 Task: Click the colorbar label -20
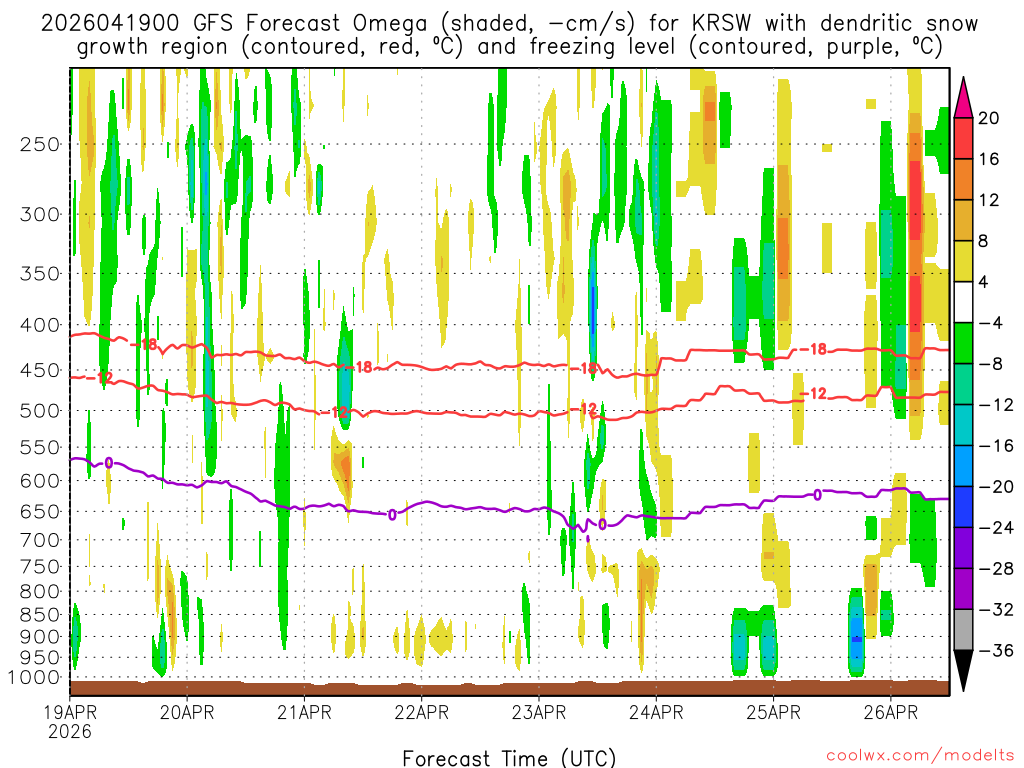(x=995, y=487)
